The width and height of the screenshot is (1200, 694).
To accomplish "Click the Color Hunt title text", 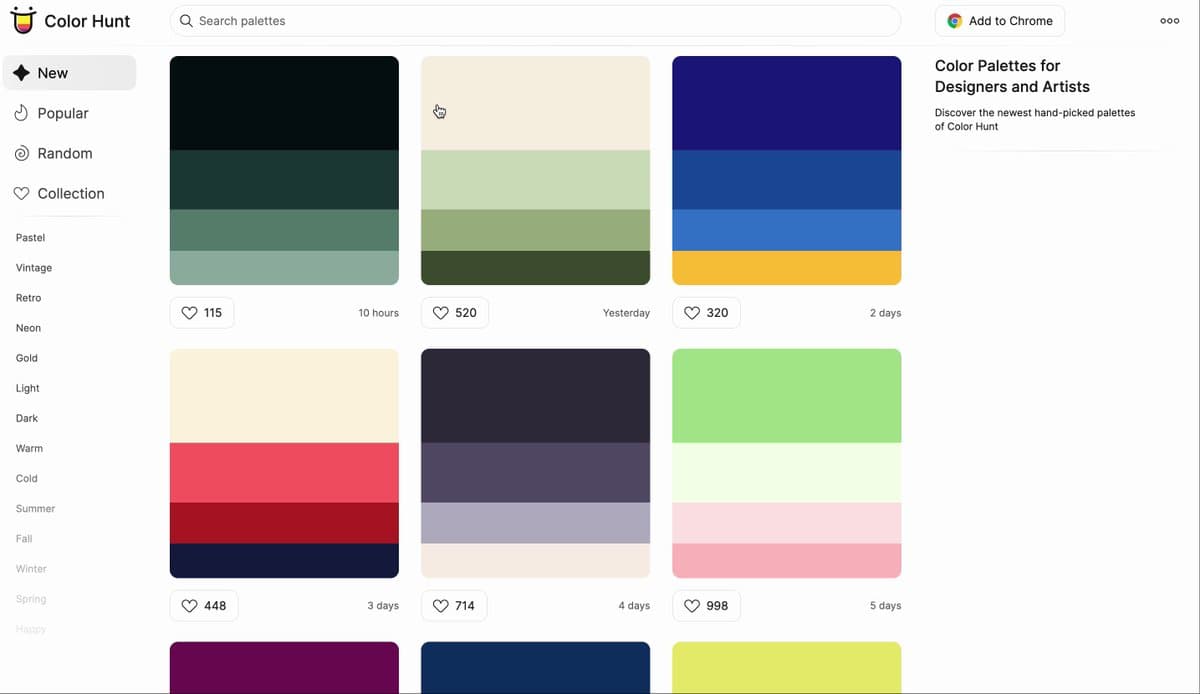I will click(x=87, y=21).
